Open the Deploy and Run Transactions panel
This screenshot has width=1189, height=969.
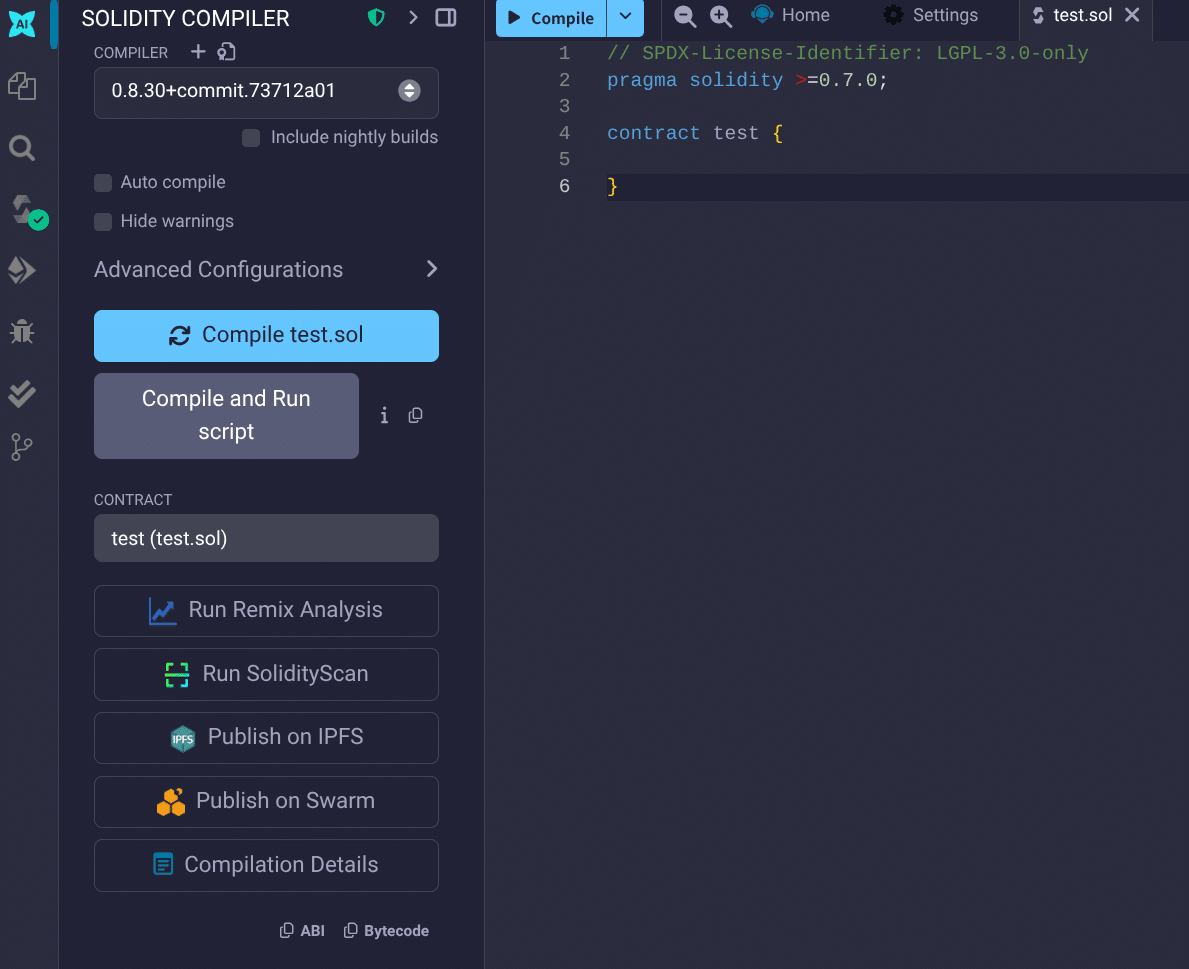pyautogui.click(x=22, y=268)
